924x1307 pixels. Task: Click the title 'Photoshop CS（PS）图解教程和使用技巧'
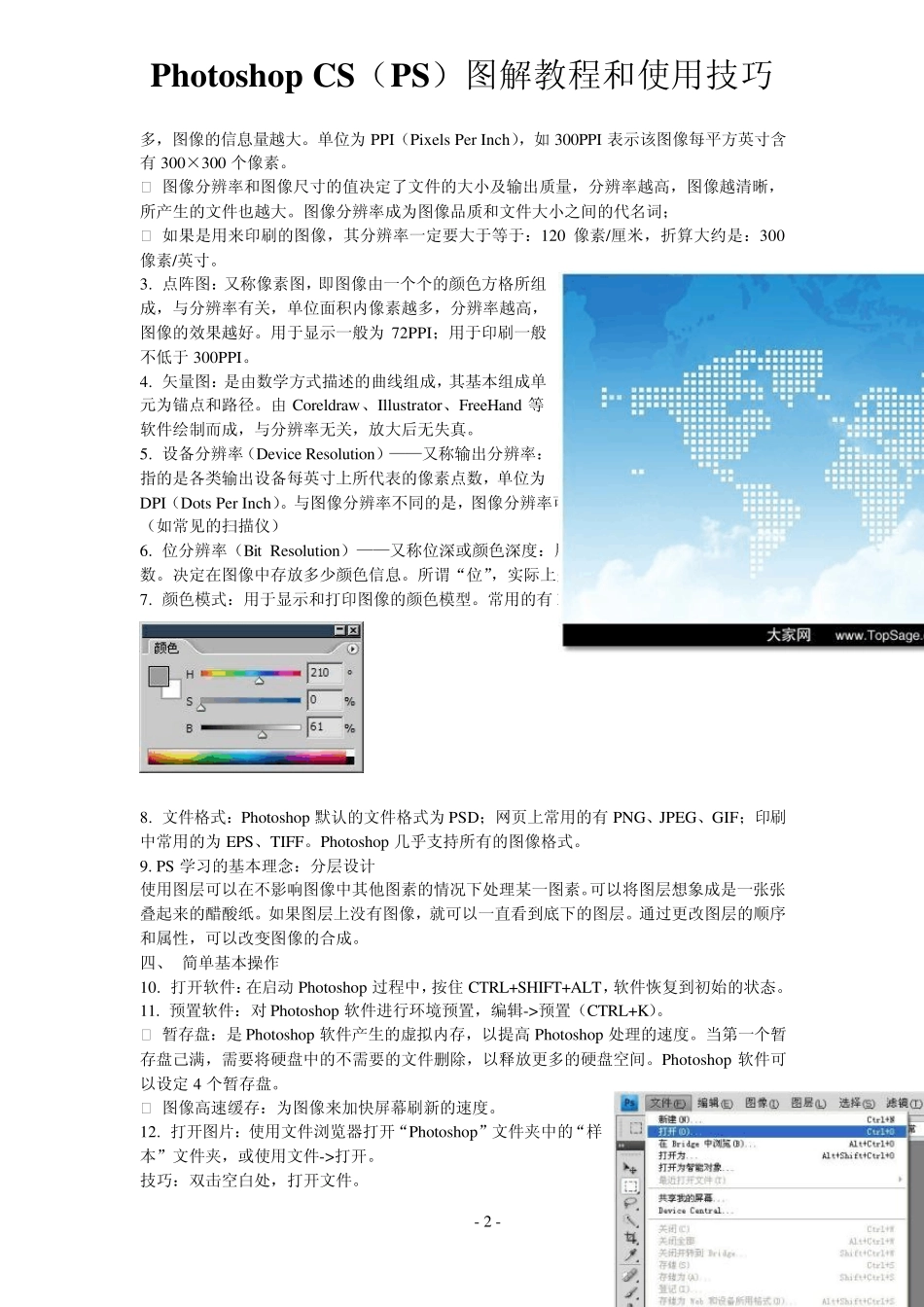click(462, 75)
